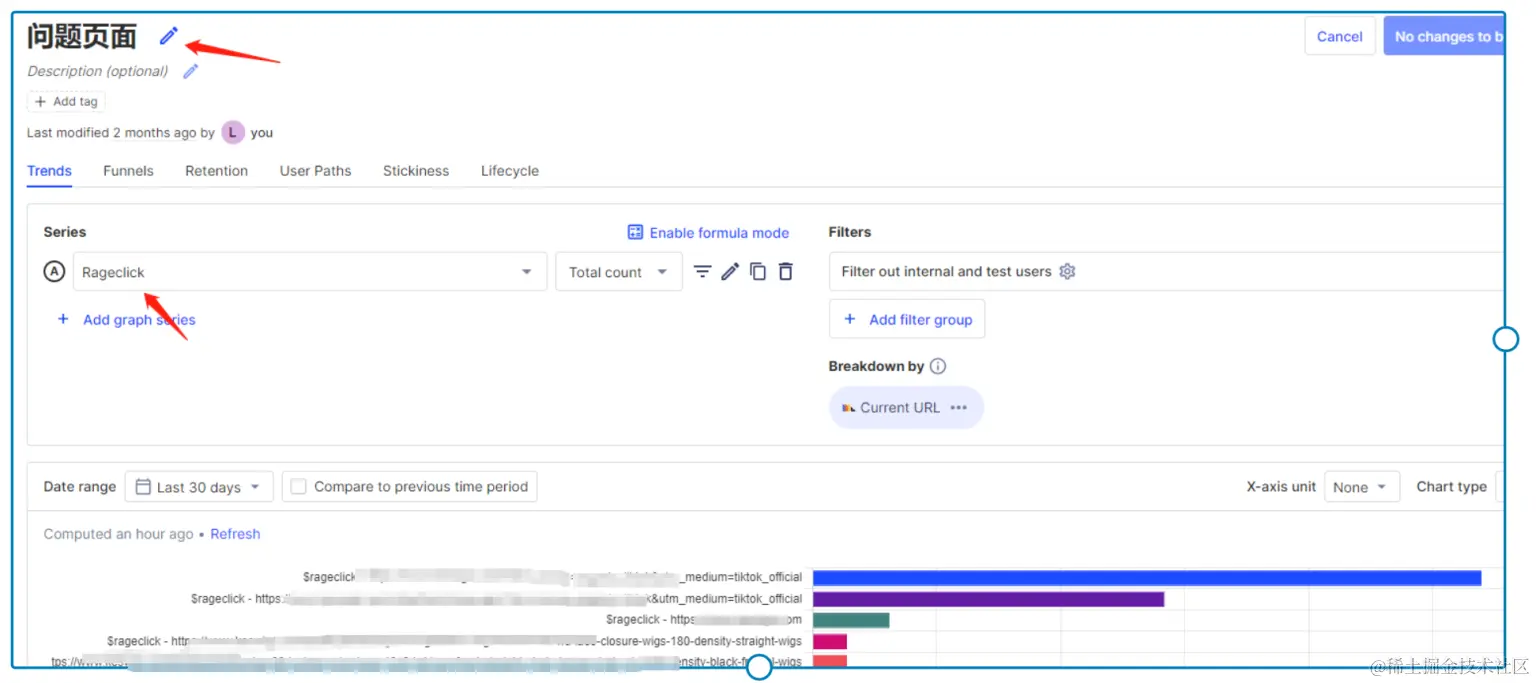The image size is (1536, 683).
Task: Delete series A with trash icon
Action: [x=786, y=271]
